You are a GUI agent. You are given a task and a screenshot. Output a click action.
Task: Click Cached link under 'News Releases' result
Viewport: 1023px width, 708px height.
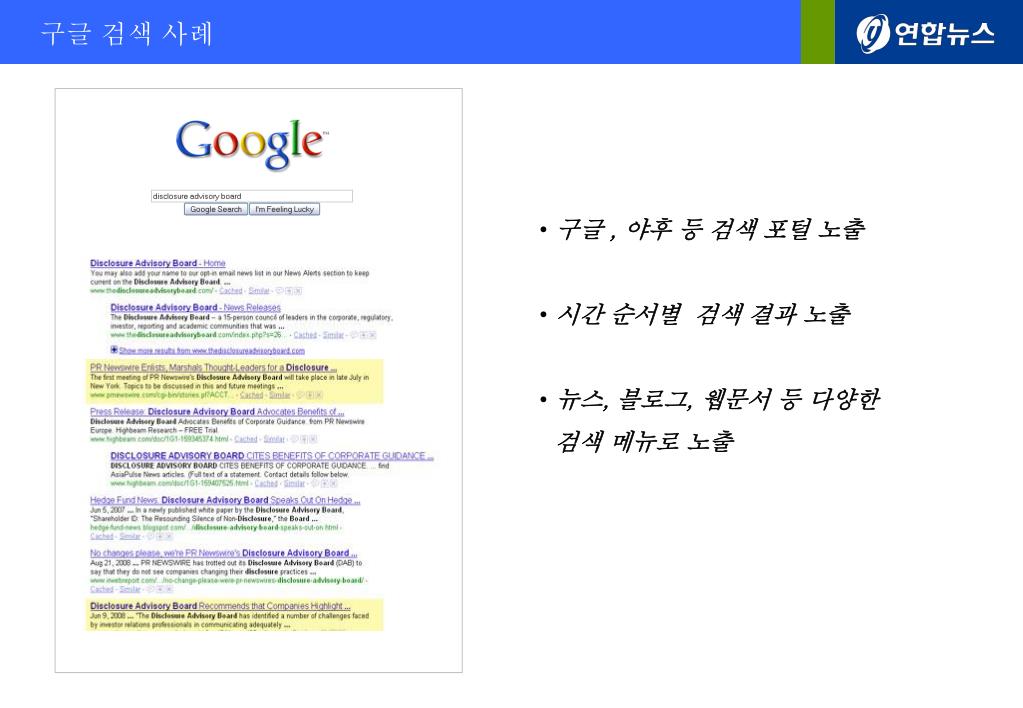[x=305, y=335]
